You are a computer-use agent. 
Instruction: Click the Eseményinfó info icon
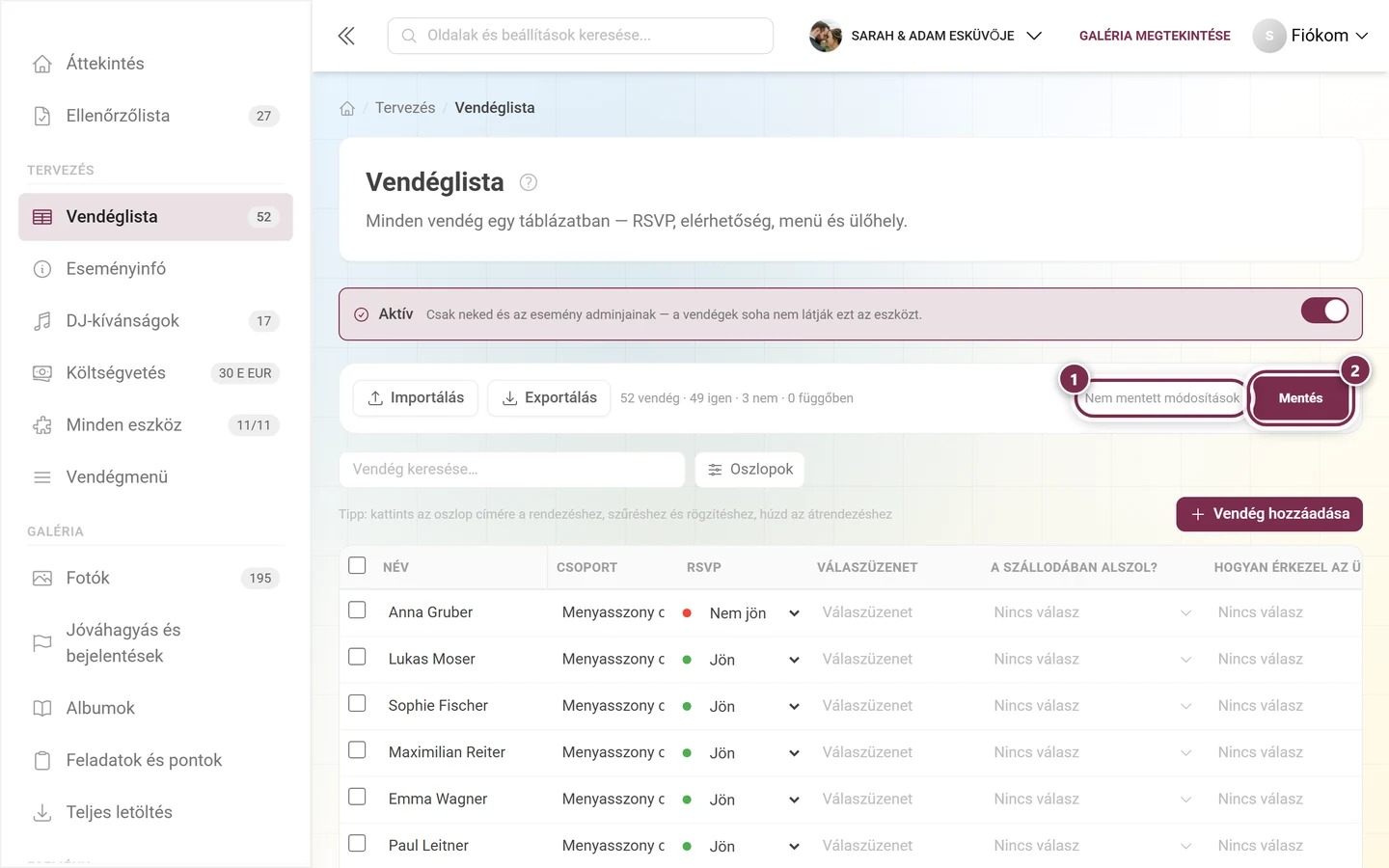[42, 269]
